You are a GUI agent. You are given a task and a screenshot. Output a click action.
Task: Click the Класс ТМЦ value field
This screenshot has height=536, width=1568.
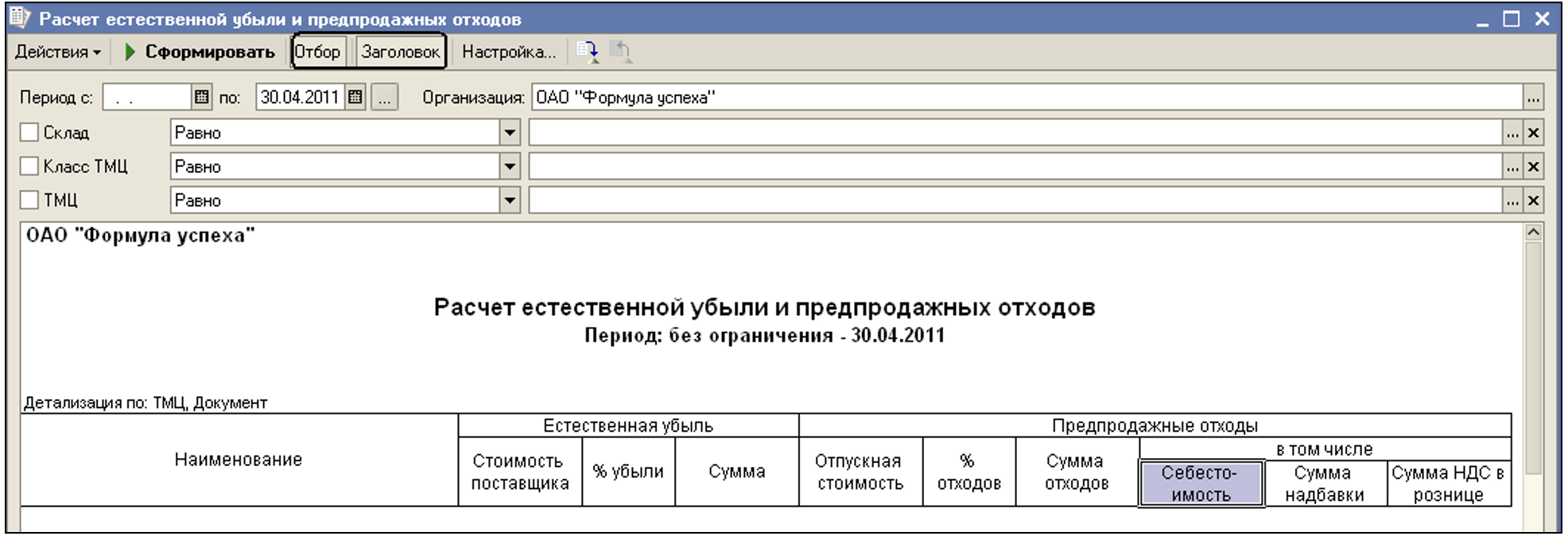[1015, 167]
